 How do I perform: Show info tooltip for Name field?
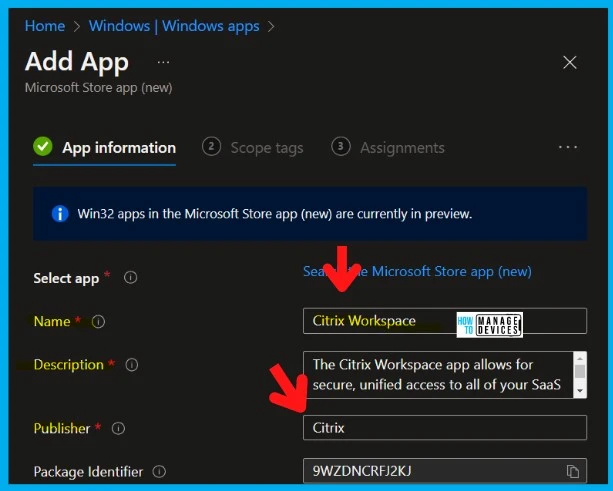(98, 322)
